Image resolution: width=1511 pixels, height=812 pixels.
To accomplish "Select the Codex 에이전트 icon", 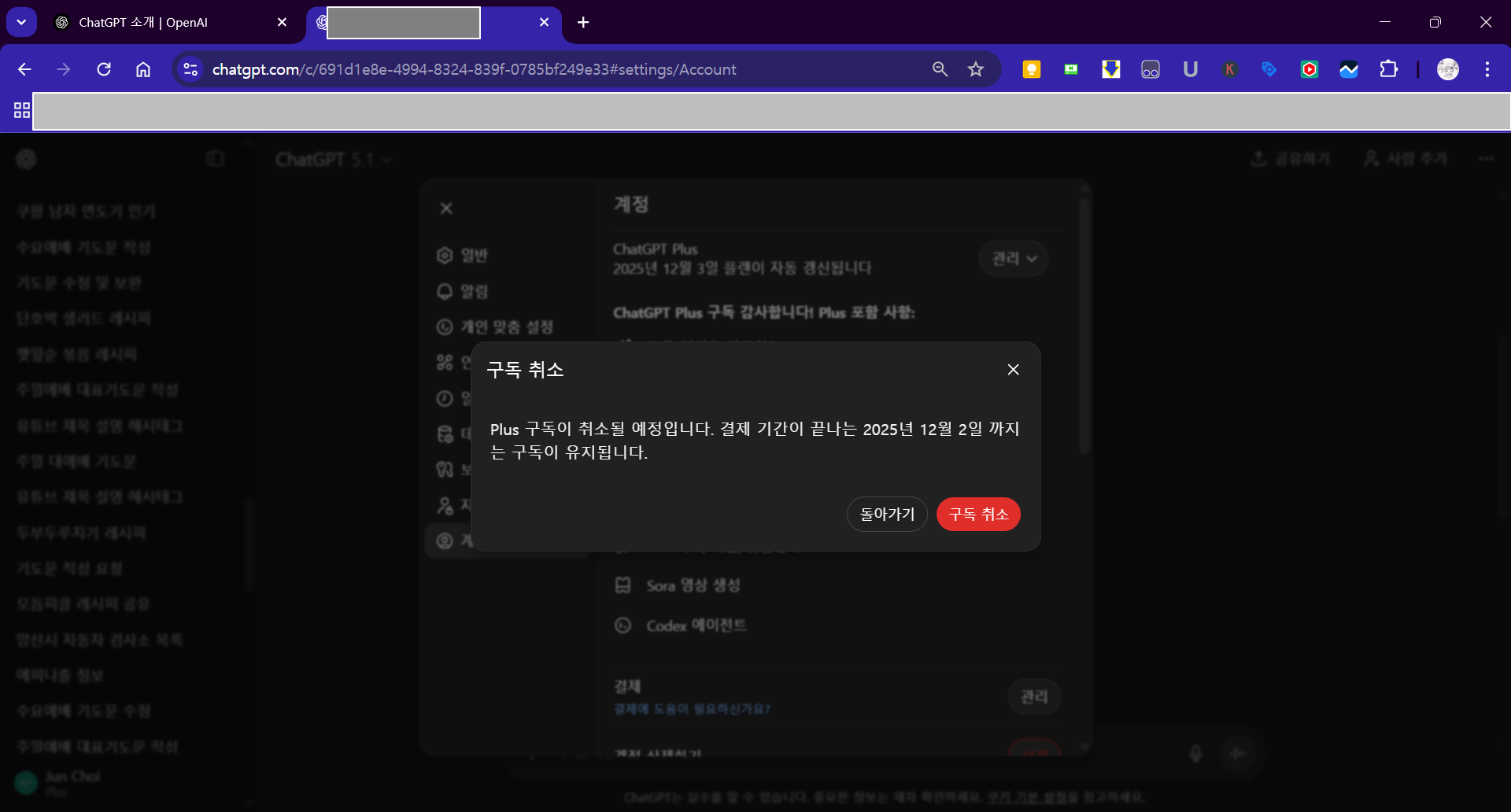I will 623,625.
